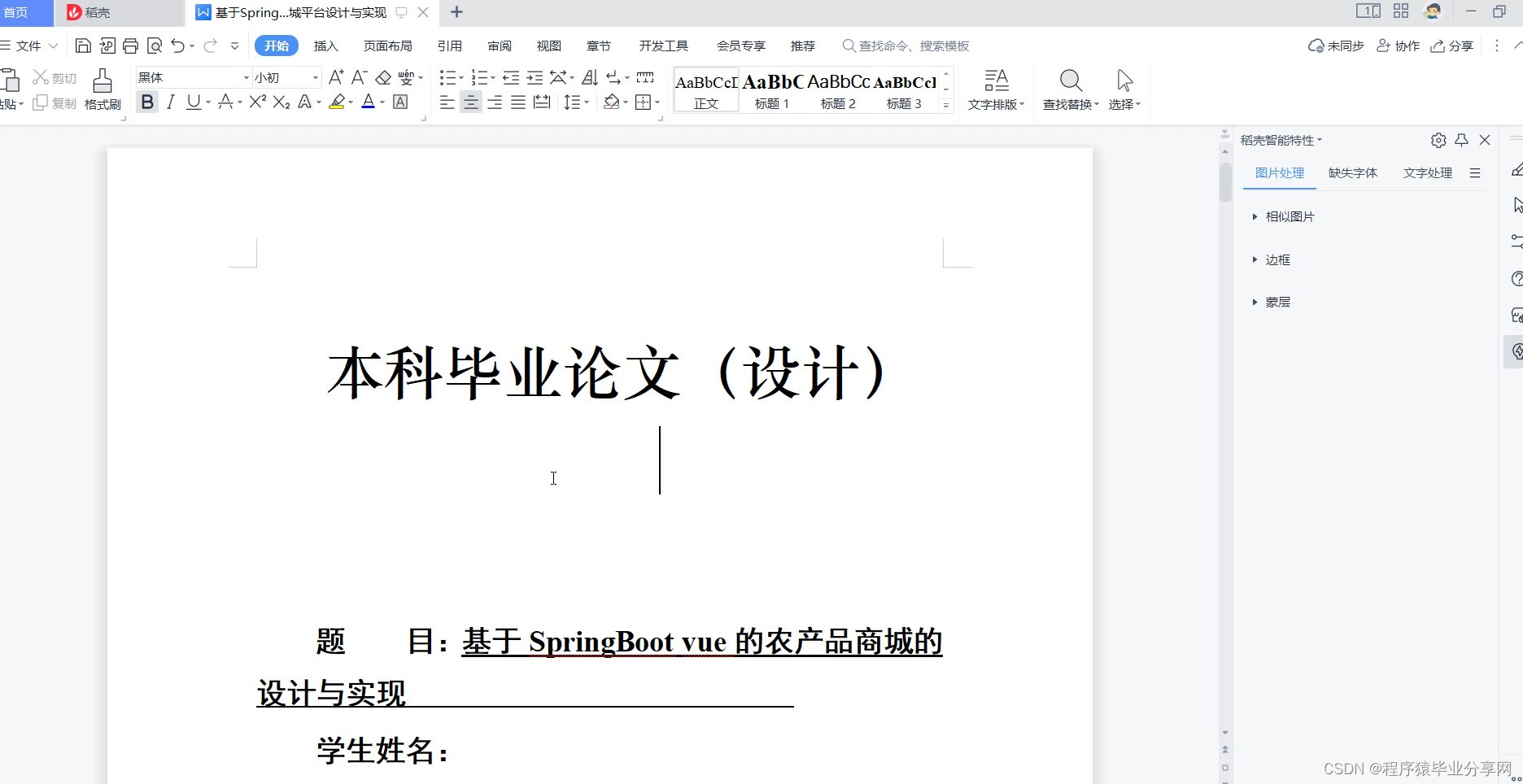Clear formatting with the eraser icon
Image resolution: width=1523 pixels, height=784 pixels.
383,77
